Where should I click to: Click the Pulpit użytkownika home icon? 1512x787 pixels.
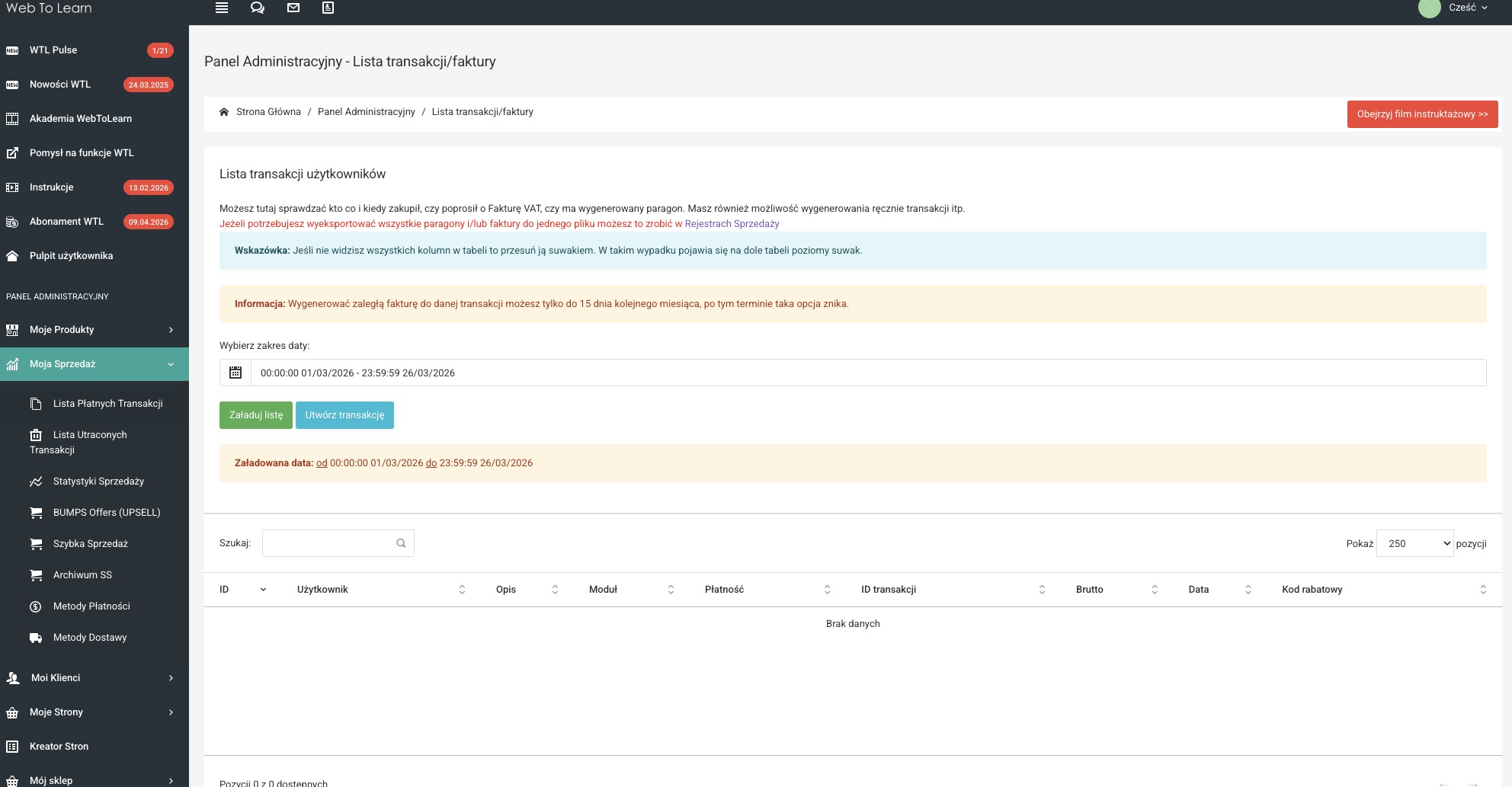(x=12, y=256)
